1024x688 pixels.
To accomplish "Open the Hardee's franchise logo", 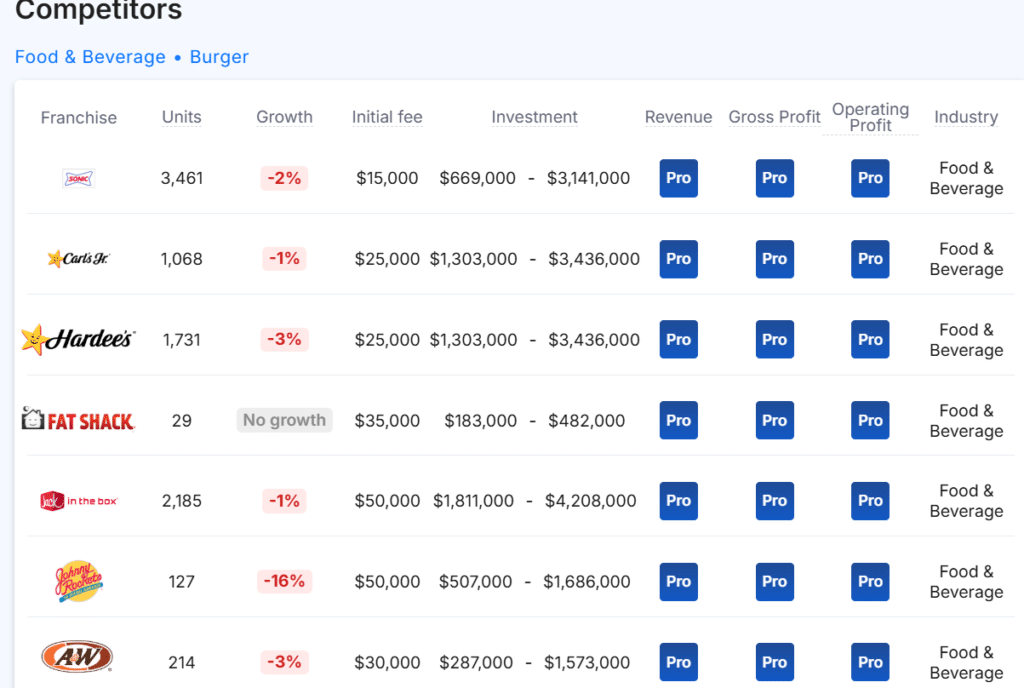I will click(78, 339).
